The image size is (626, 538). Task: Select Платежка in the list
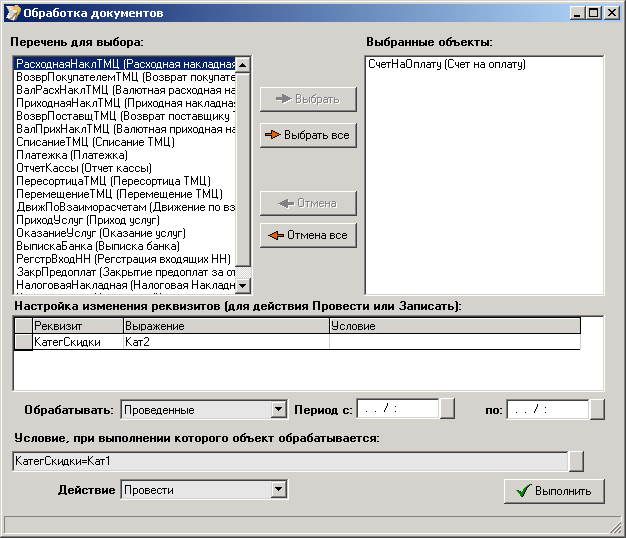pos(125,155)
